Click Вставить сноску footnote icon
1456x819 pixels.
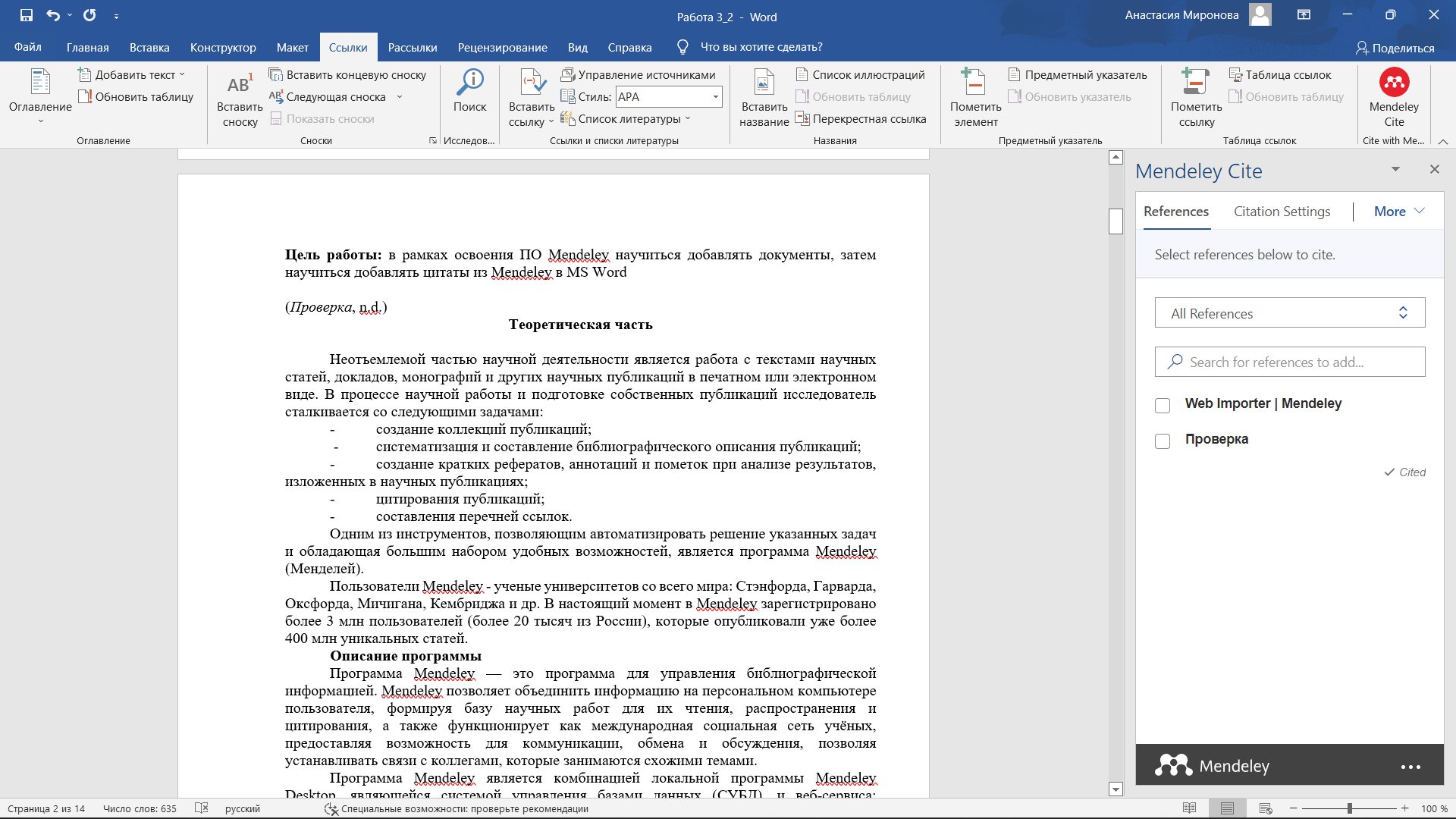pos(240,100)
